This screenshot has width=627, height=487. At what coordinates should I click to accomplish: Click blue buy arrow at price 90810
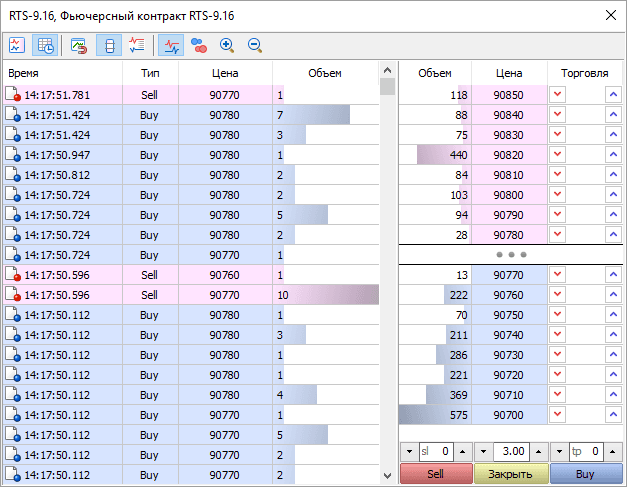pos(613,175)
